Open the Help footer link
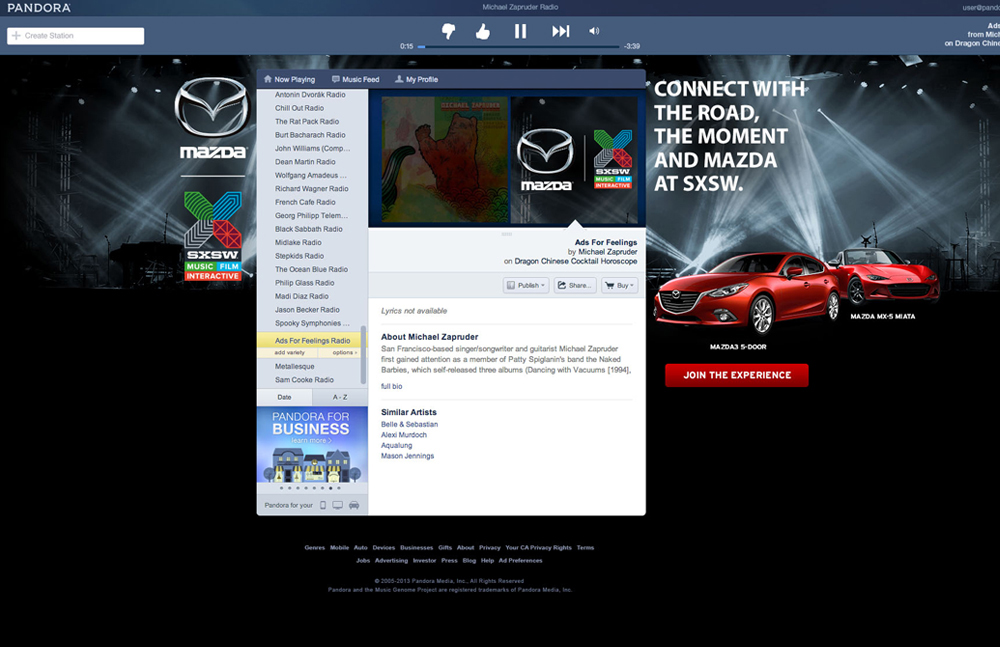The height and width of the screenshot is (647, 1000). click(x=487, y=560)
